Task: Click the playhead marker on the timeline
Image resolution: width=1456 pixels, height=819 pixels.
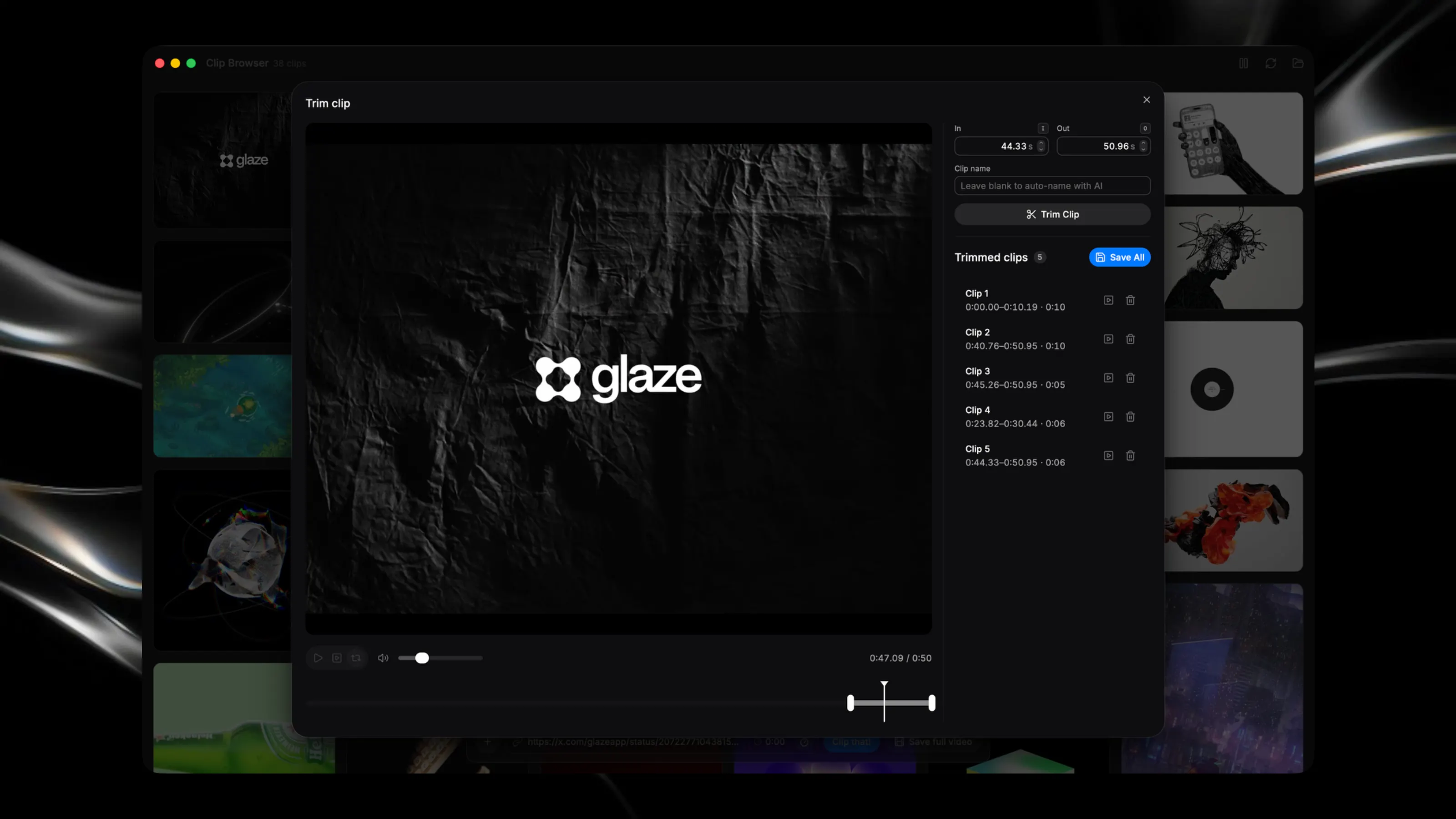Action: (885, 702)
